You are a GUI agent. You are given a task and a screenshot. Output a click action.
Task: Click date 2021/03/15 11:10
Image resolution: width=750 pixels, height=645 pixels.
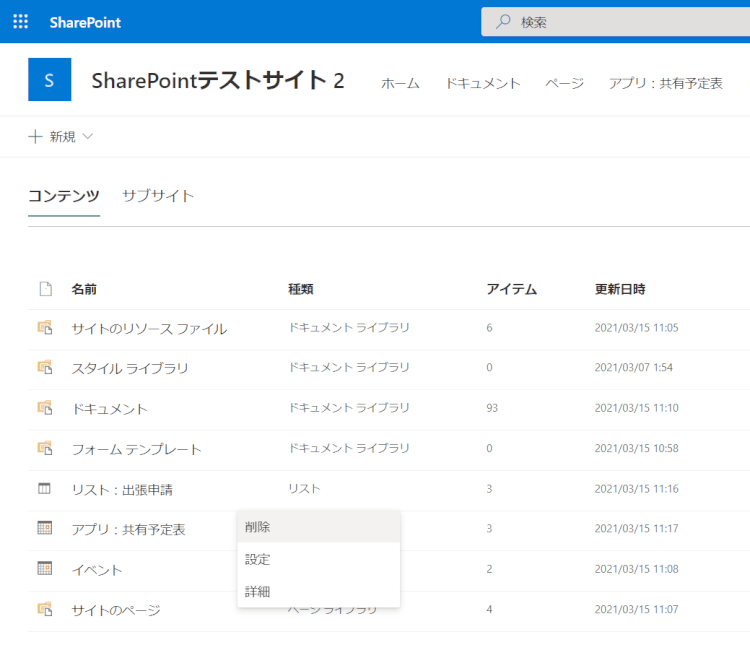click(x=636, y=408)
